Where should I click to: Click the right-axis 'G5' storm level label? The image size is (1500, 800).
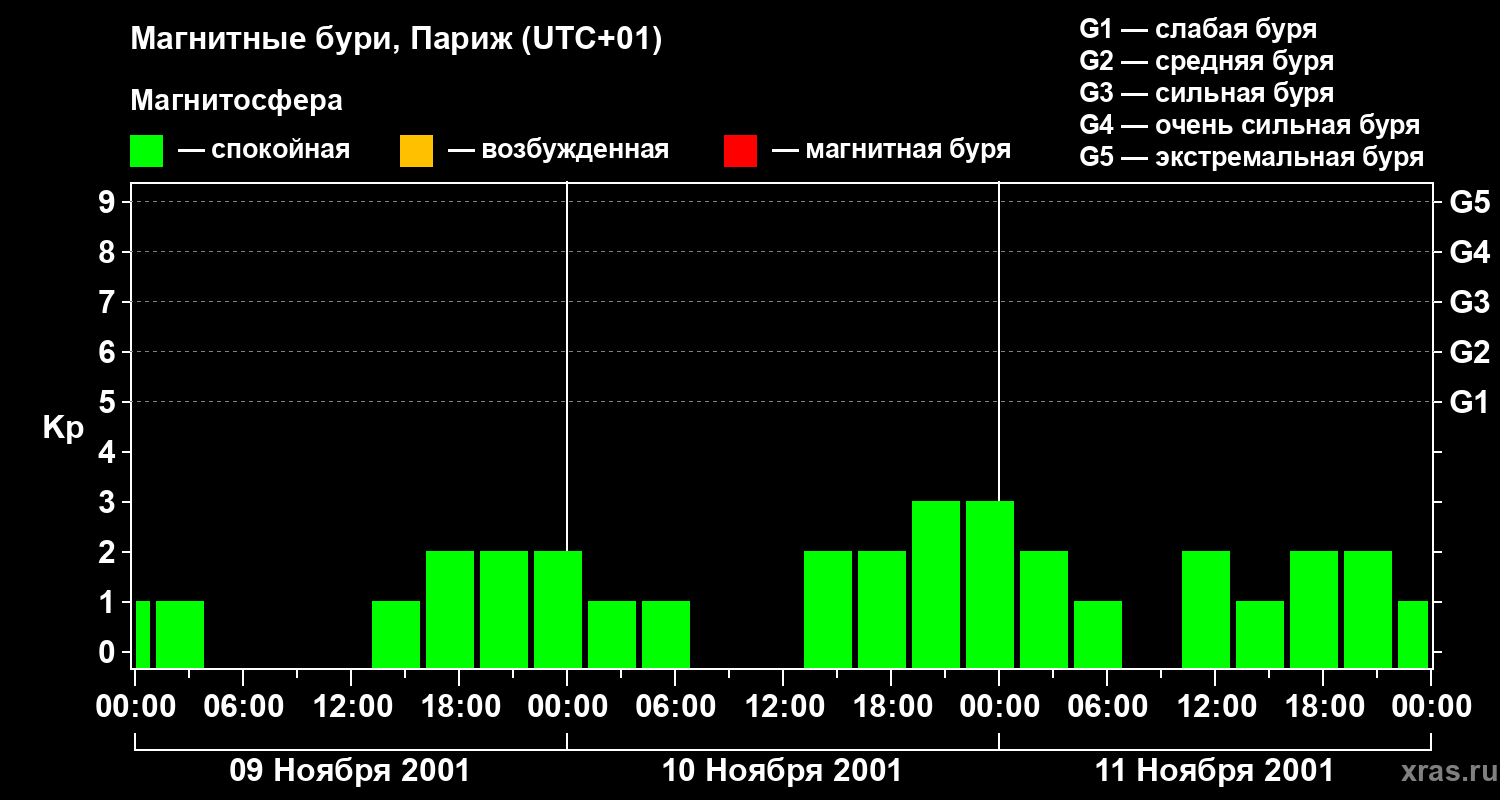[x=1470, y=202]
